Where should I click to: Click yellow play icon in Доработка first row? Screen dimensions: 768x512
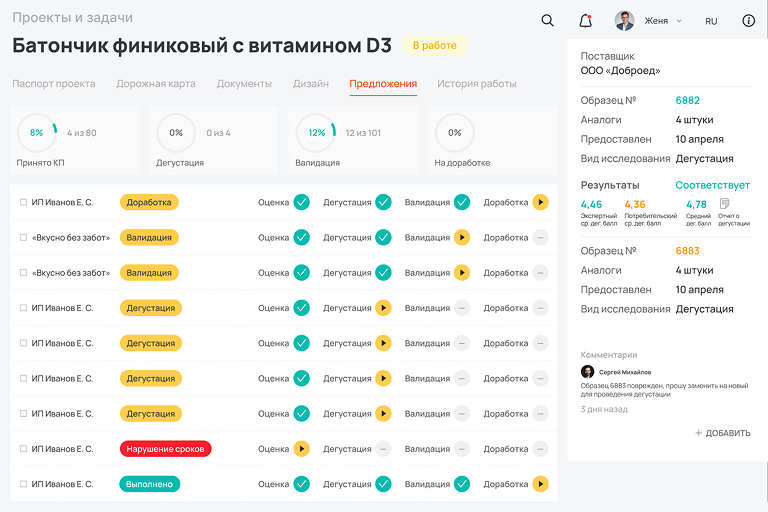[x=540, y=202]
